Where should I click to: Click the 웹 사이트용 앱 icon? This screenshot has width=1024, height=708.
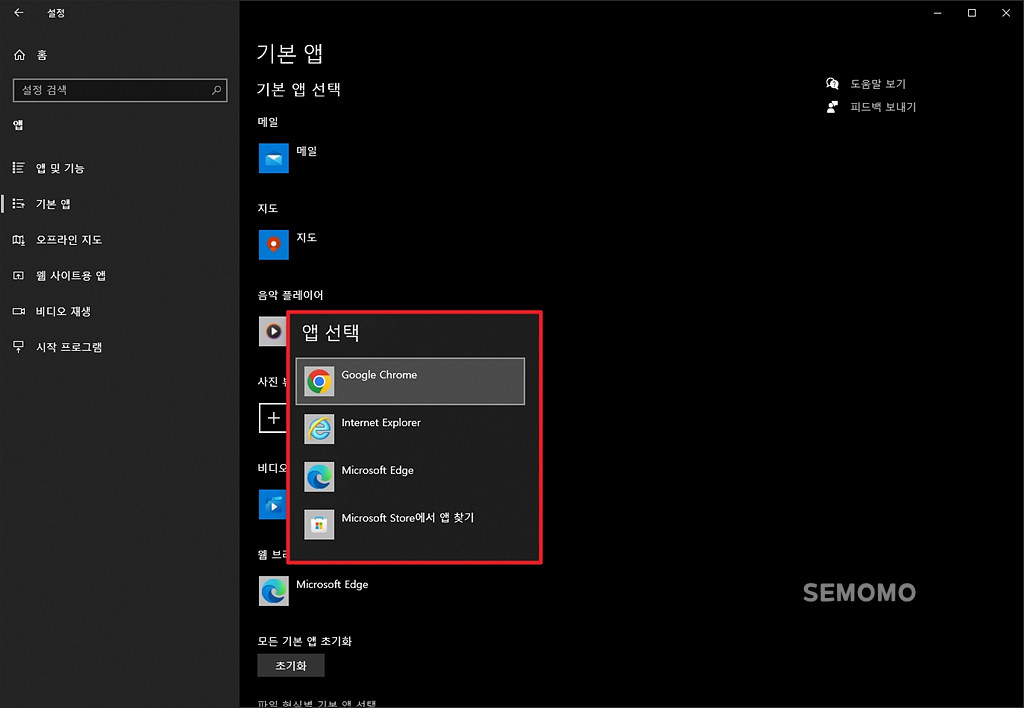pyautogui.click(x=19, y=276)
